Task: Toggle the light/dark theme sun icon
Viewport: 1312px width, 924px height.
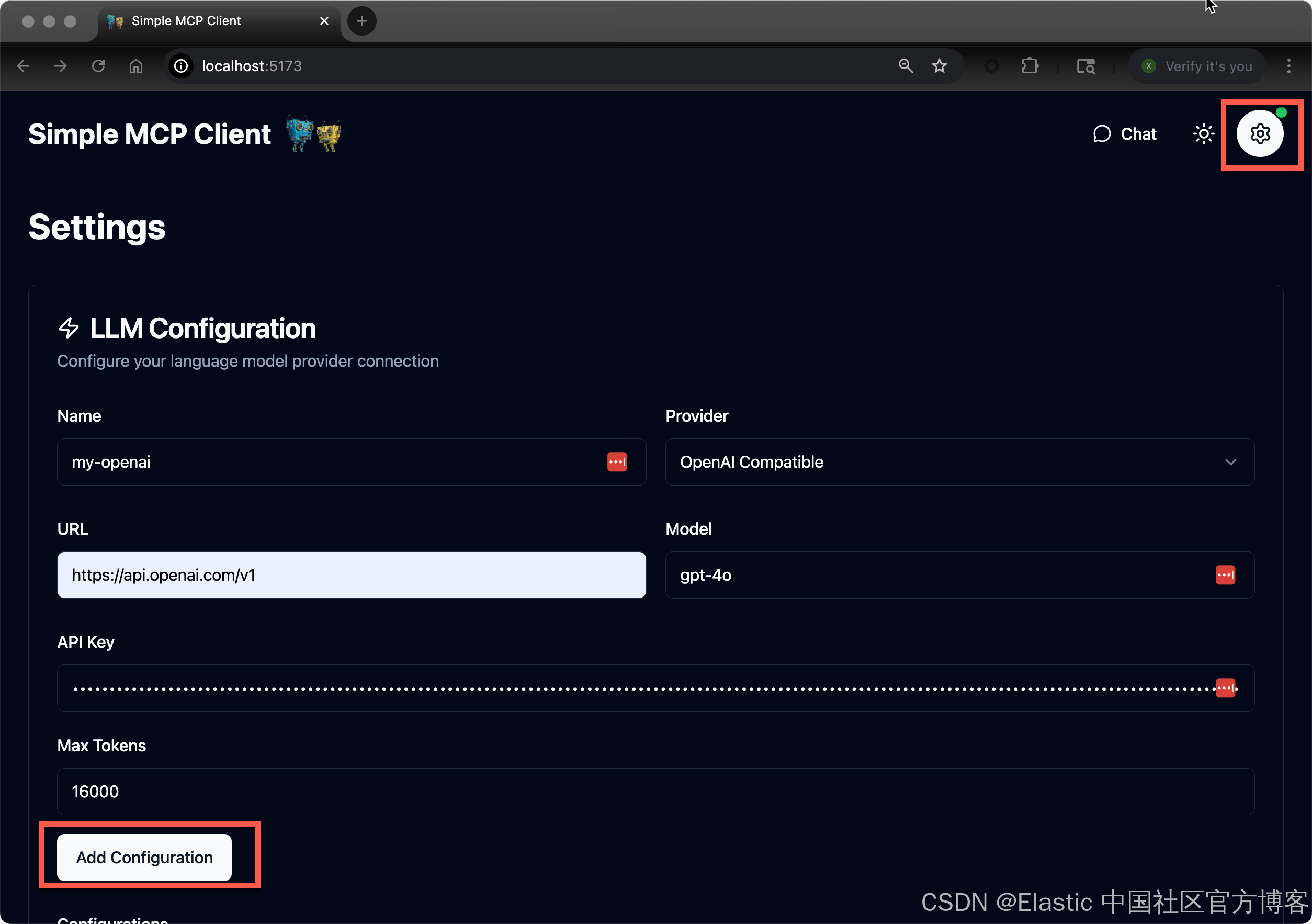Action: [x=1203, y=134]
